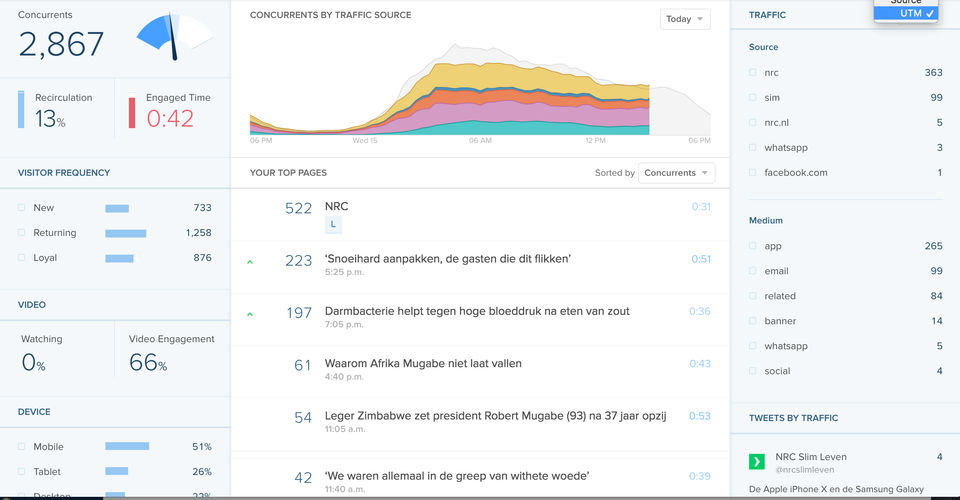
Task: Click the NRC top page entry
Action: point(337,207)
